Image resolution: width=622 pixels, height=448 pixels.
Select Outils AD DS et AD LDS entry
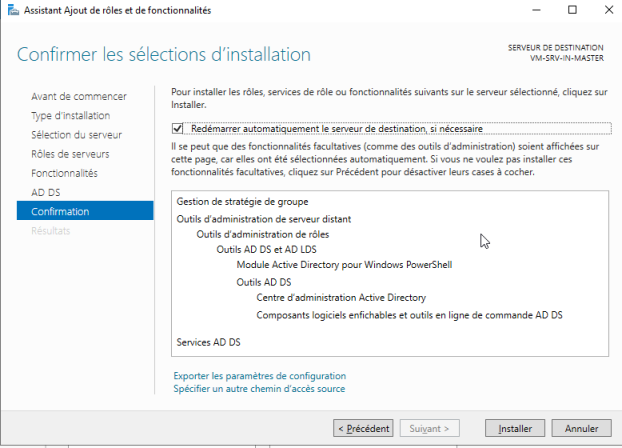266,250
